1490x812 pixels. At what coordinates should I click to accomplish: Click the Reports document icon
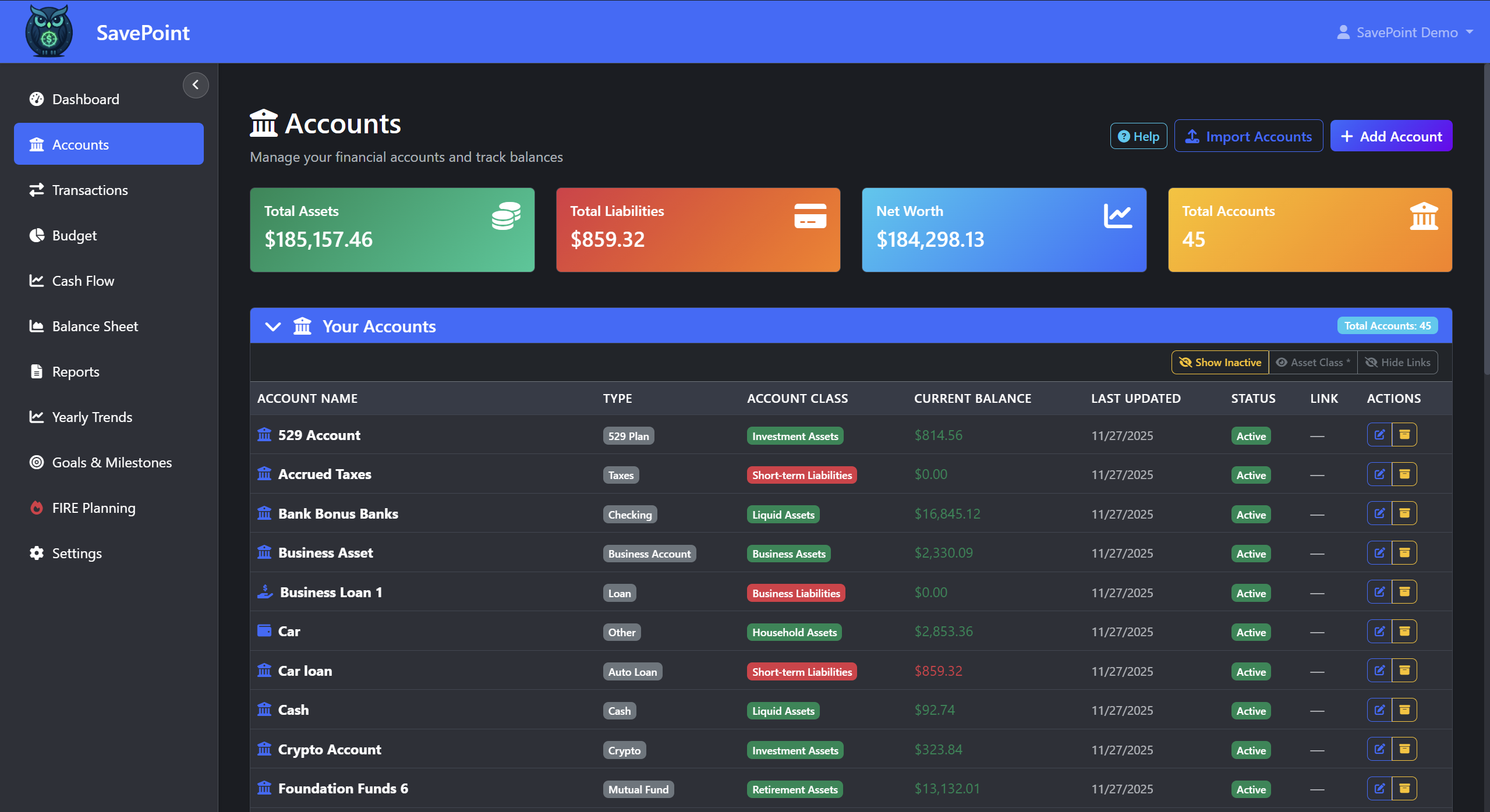36,371
